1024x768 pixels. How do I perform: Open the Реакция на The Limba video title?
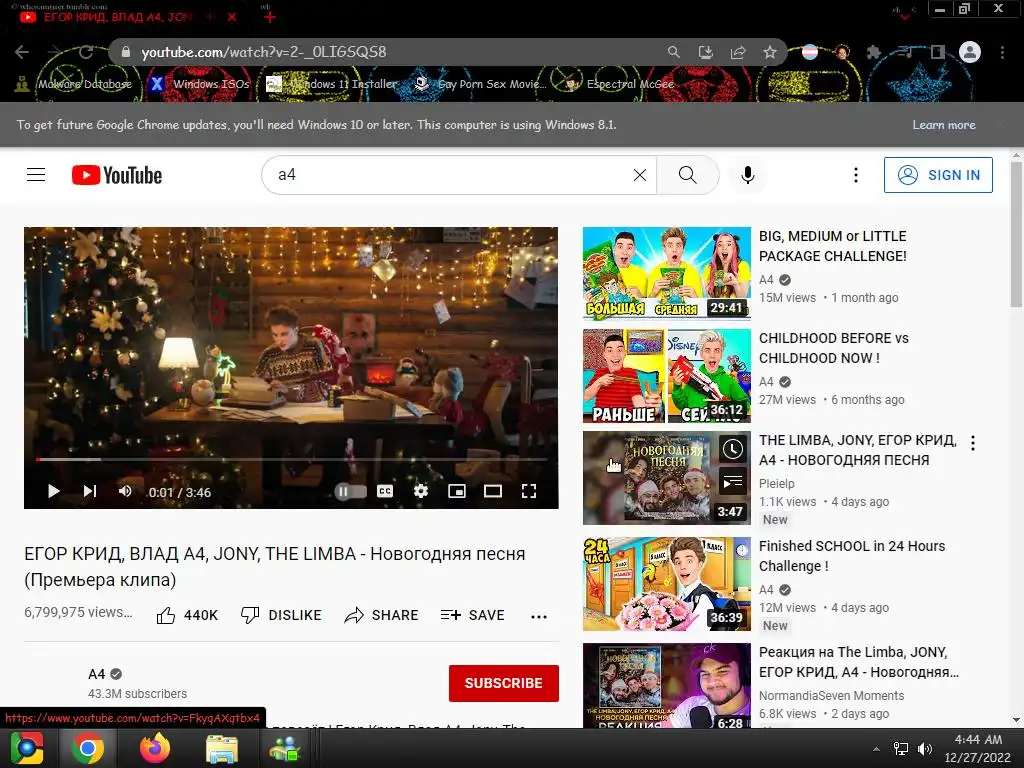tap(859, 662)
